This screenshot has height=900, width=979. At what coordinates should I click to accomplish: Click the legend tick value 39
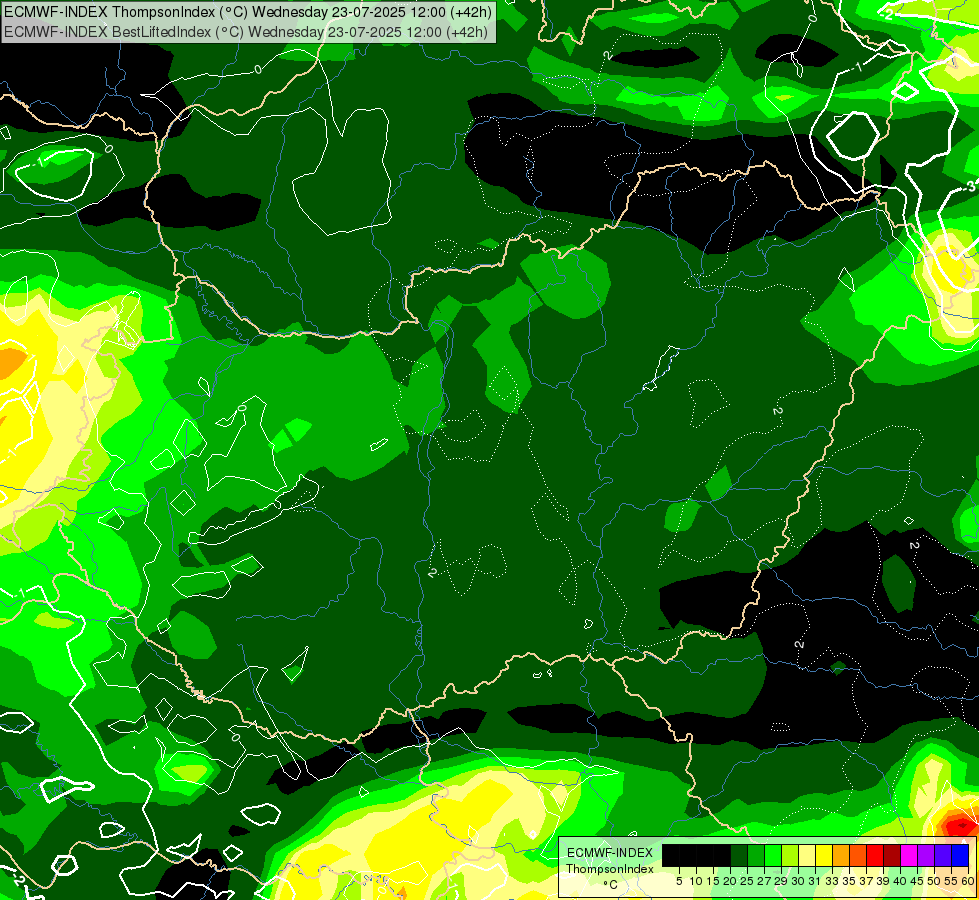click(883, 881)
